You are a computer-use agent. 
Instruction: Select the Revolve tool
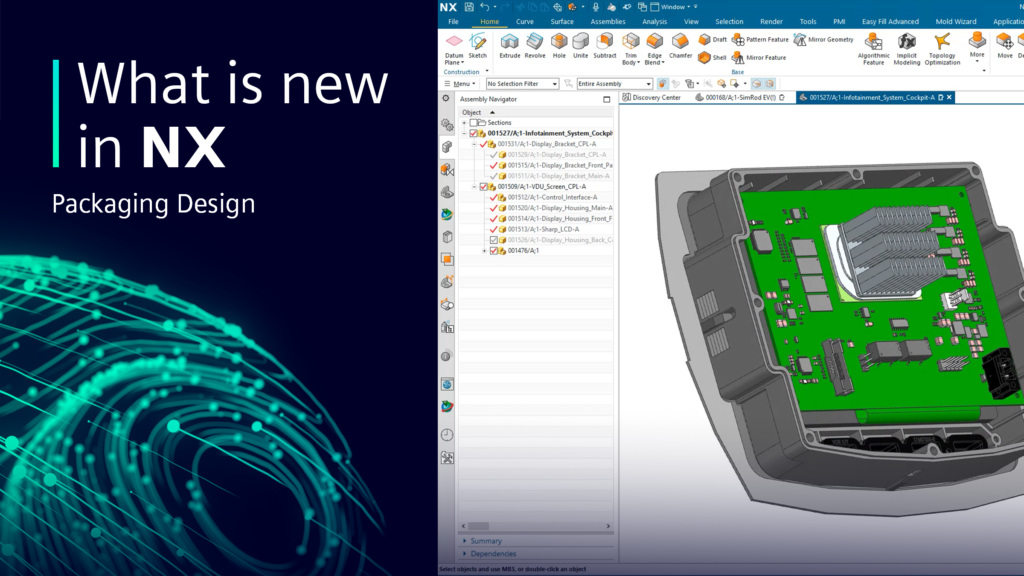(x=534, y=42)
